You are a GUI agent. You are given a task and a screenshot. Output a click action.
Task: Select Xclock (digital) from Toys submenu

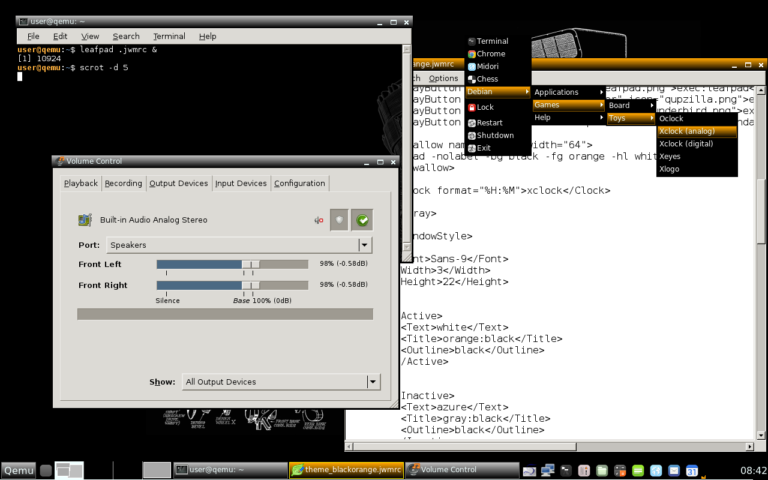pyautogui.click(x=686, y=143)
